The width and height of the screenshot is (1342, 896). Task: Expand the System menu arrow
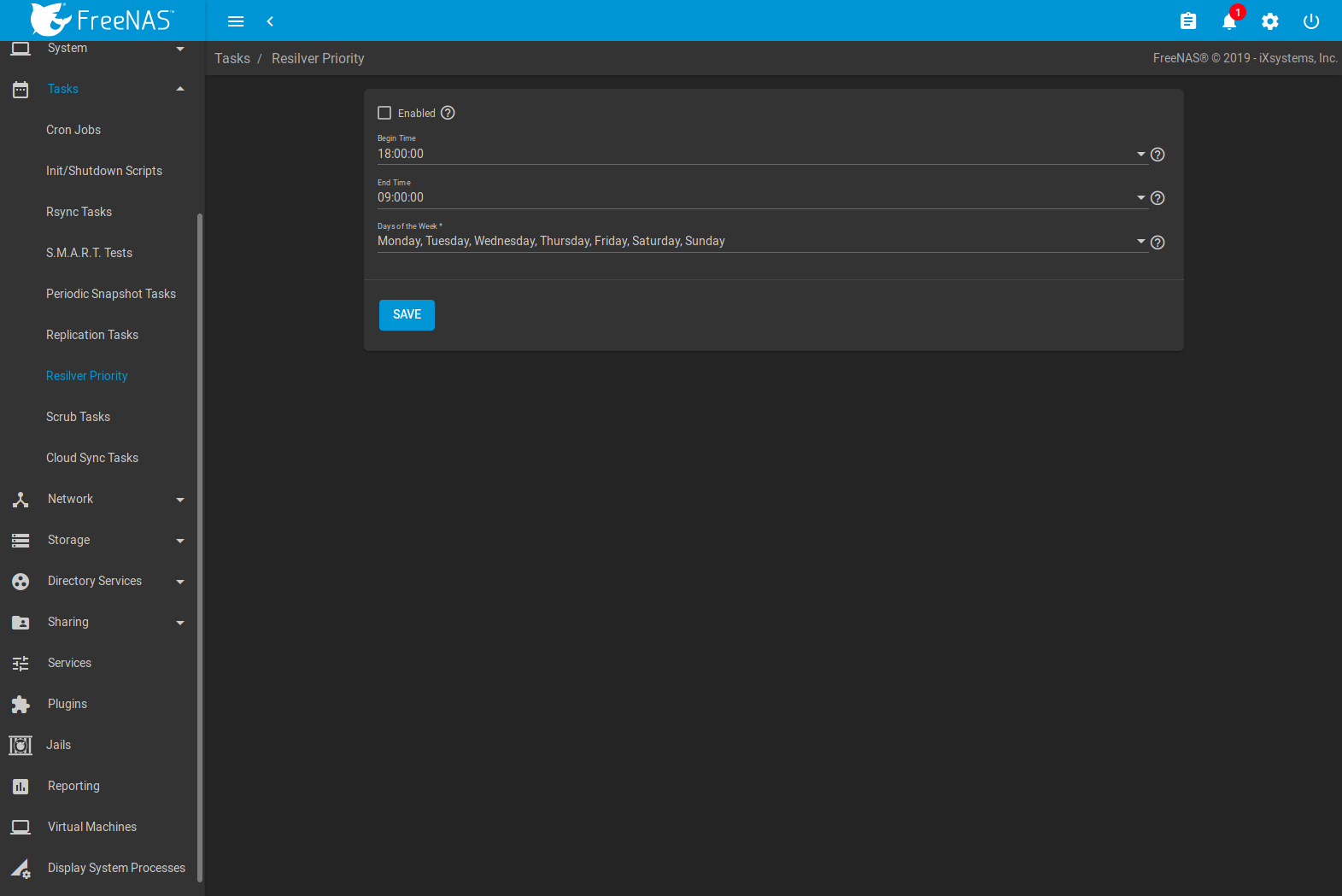coord(180,49)
